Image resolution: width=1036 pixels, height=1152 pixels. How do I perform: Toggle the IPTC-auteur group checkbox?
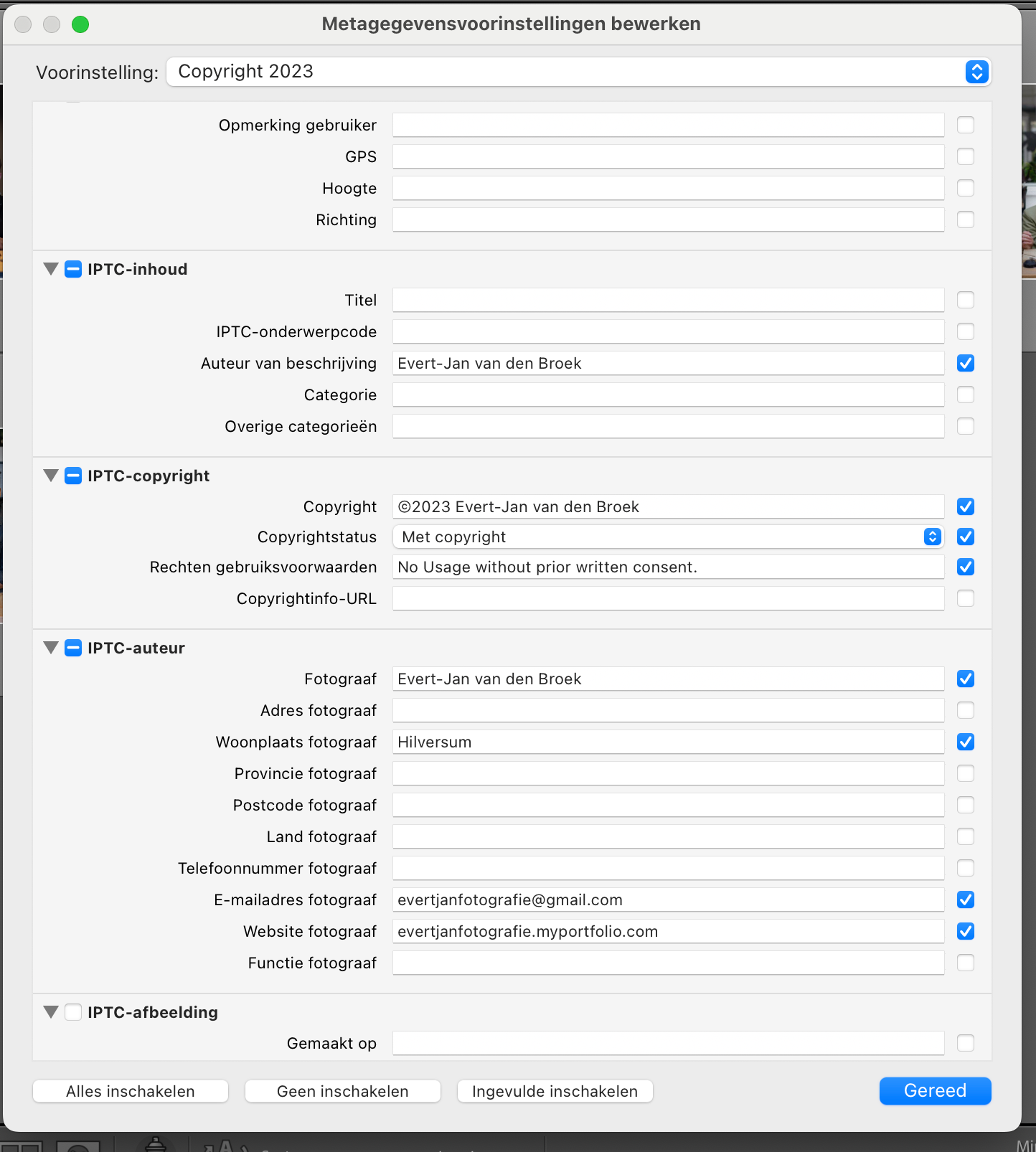tap(73, 648)
